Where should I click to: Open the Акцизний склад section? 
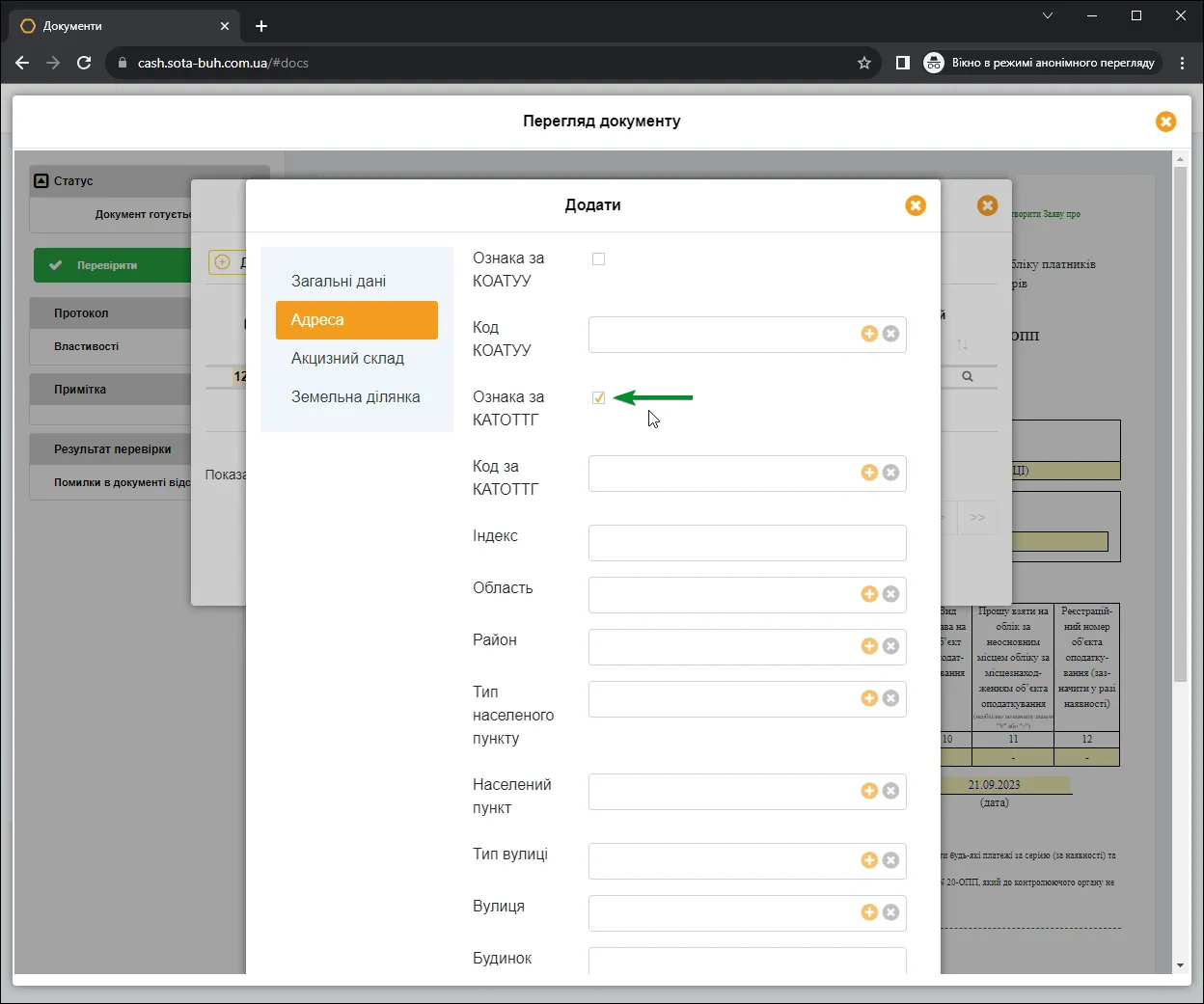[x=347, y=359]
